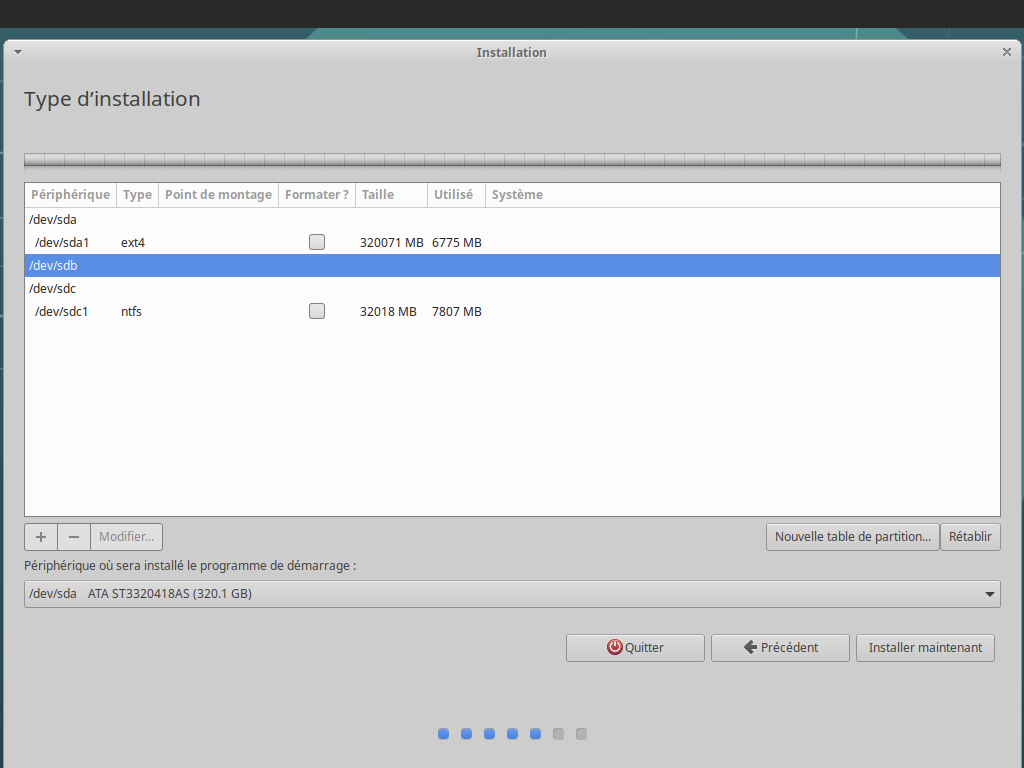
Task: Click the partition usage bar above table
Action: coord(512,160)
